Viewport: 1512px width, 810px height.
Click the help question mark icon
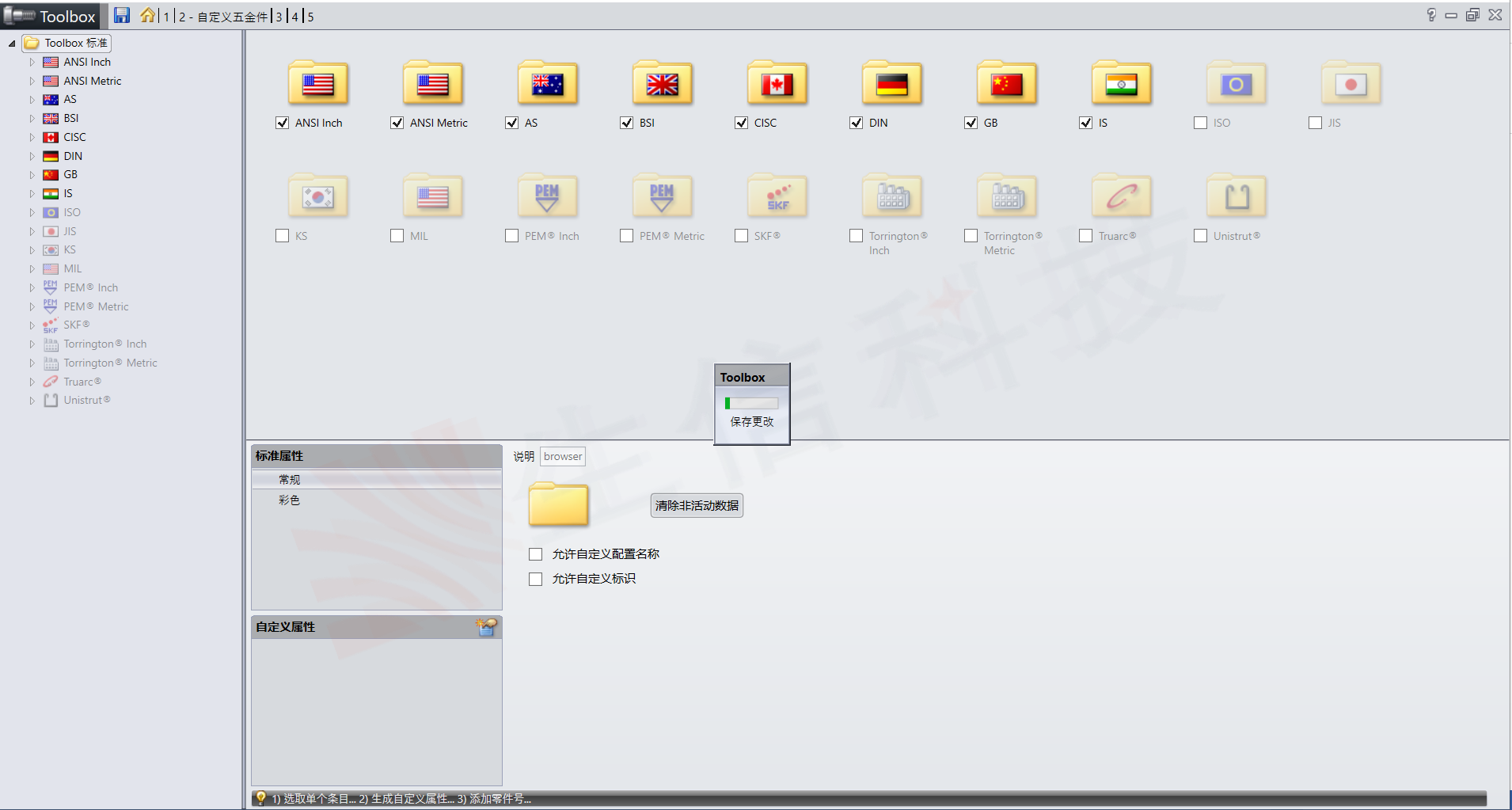pos(1431,14)
